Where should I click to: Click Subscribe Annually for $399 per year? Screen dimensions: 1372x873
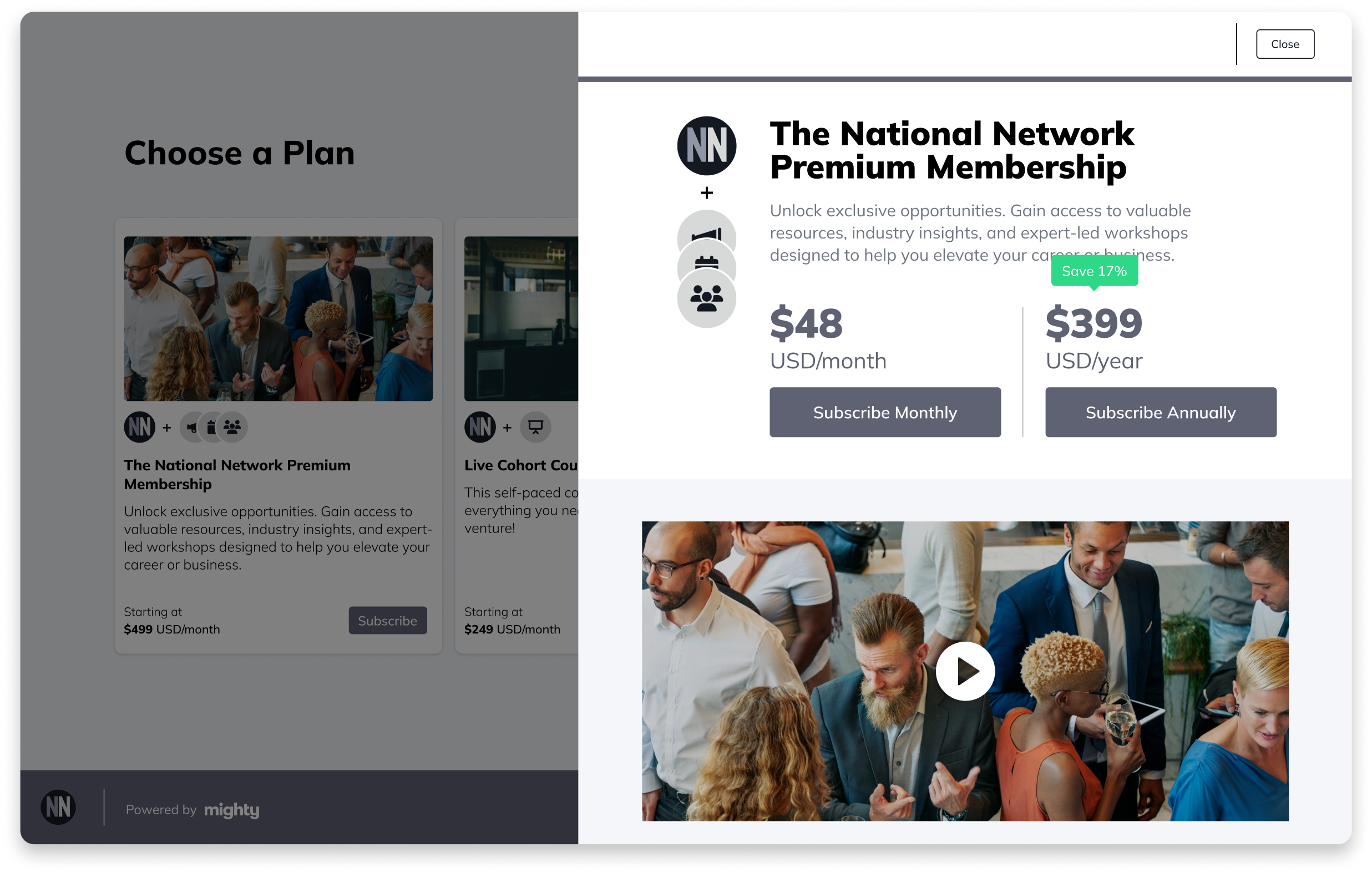1161,412
